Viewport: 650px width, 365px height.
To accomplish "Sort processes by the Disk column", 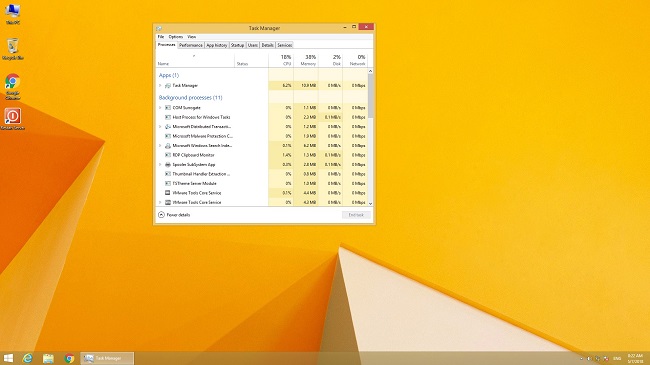I will (x=330, y=60).
